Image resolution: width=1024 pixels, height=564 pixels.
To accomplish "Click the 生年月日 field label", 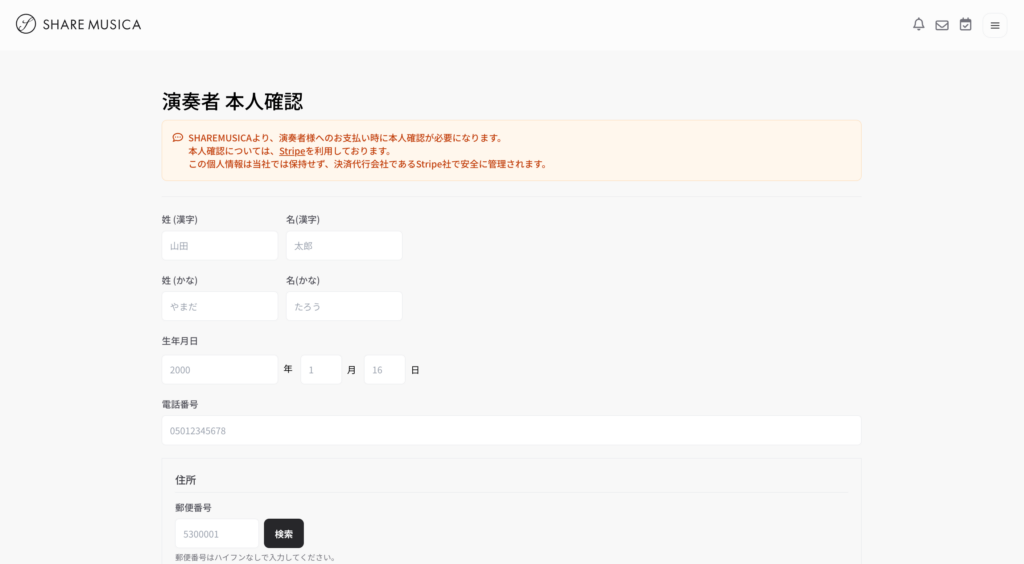I will 180,341.
